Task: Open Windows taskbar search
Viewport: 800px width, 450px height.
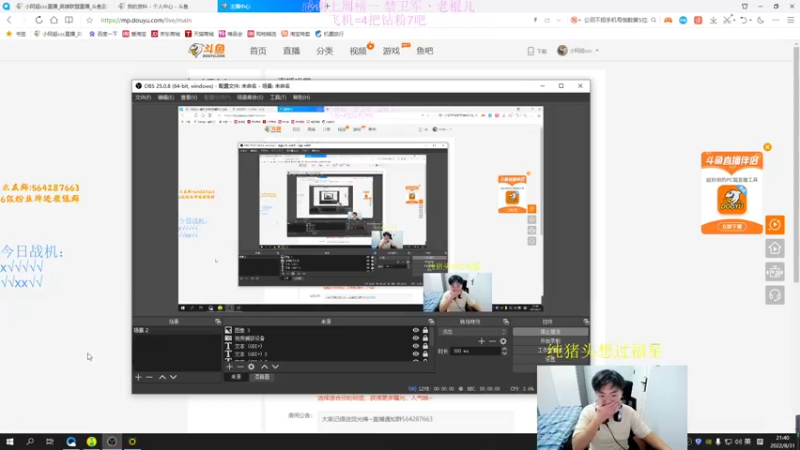Action: click(30, 441)
